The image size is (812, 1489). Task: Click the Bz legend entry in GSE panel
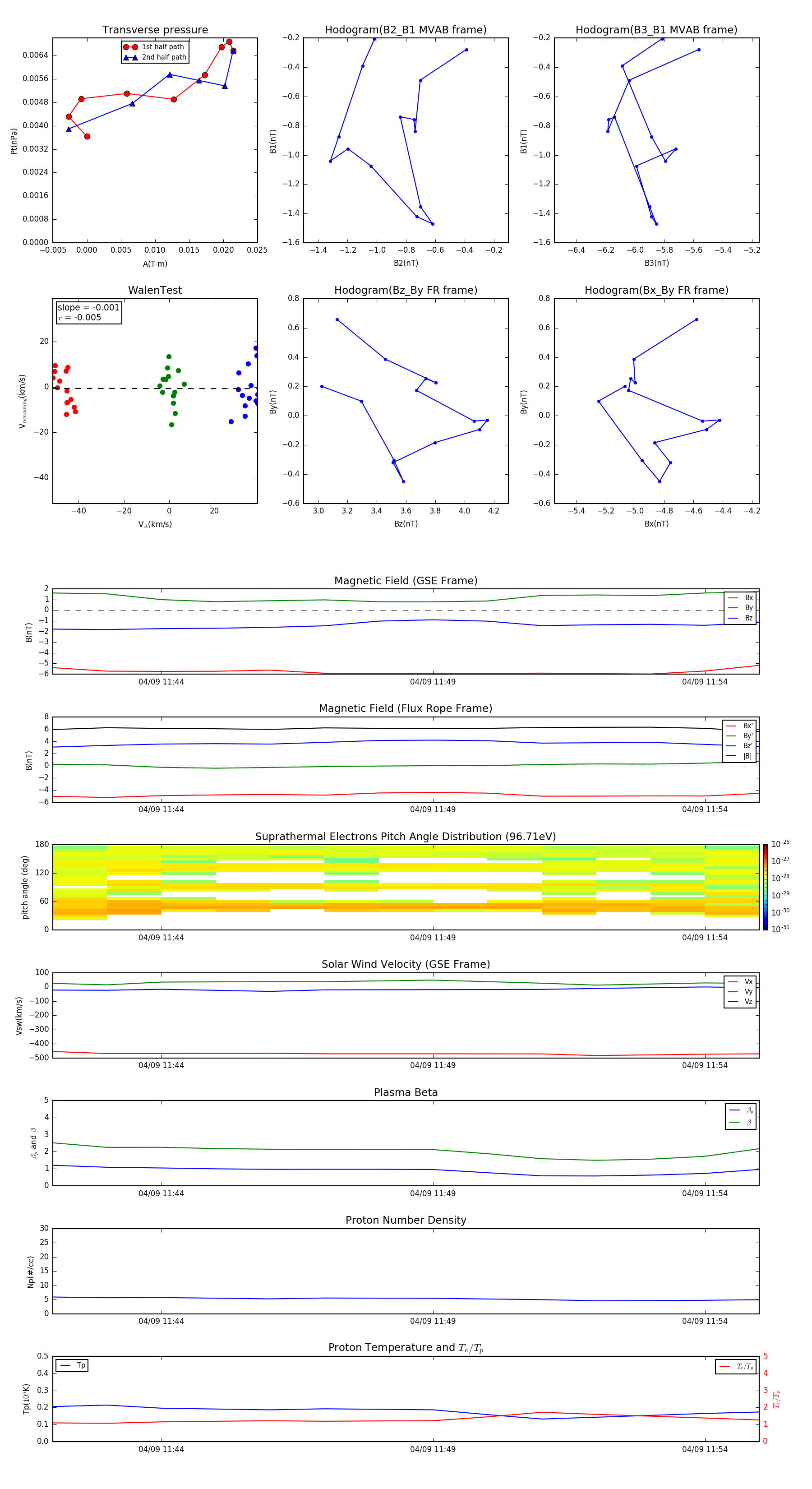point(740,619)
